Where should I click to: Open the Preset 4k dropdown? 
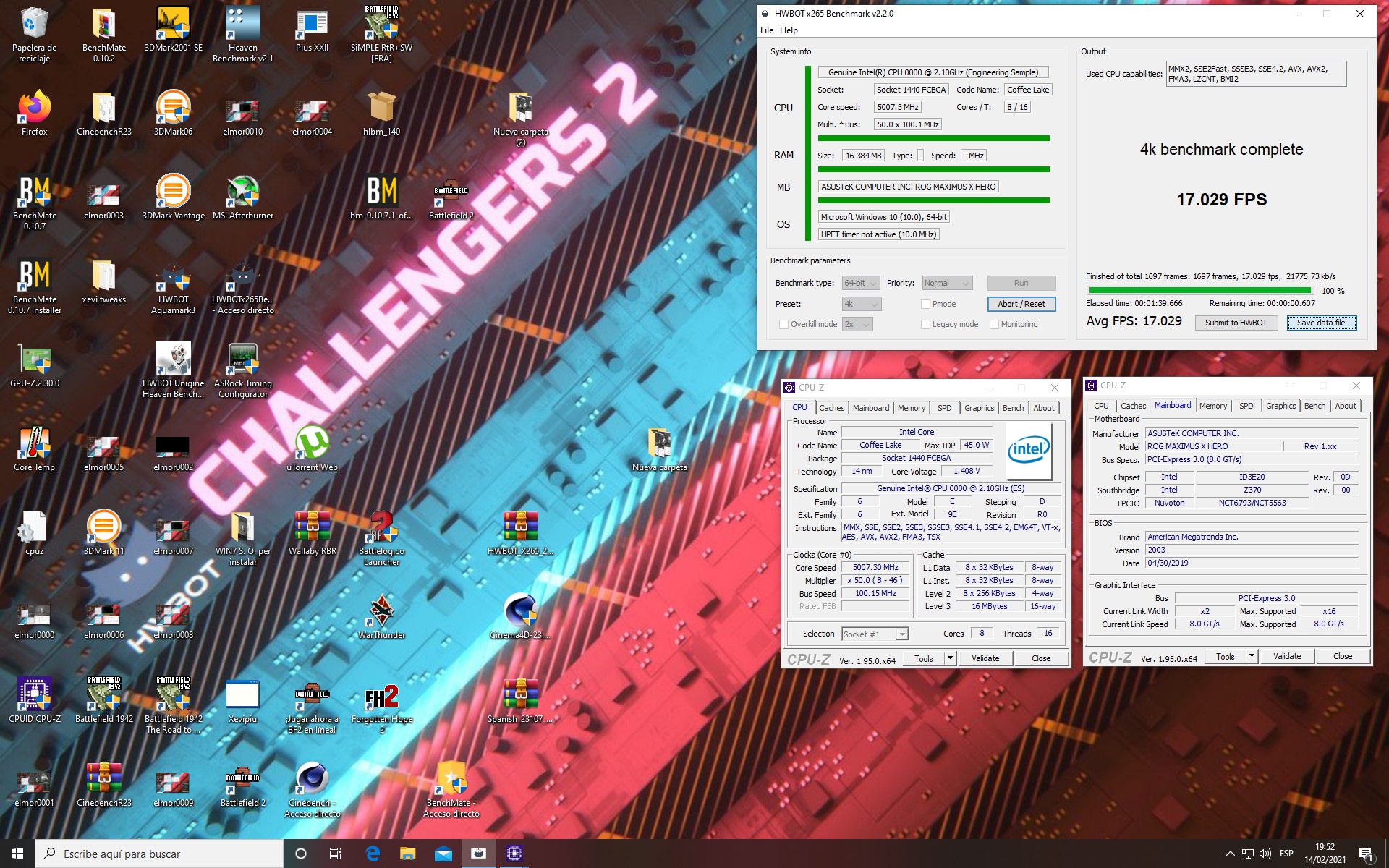coord(861,304)
